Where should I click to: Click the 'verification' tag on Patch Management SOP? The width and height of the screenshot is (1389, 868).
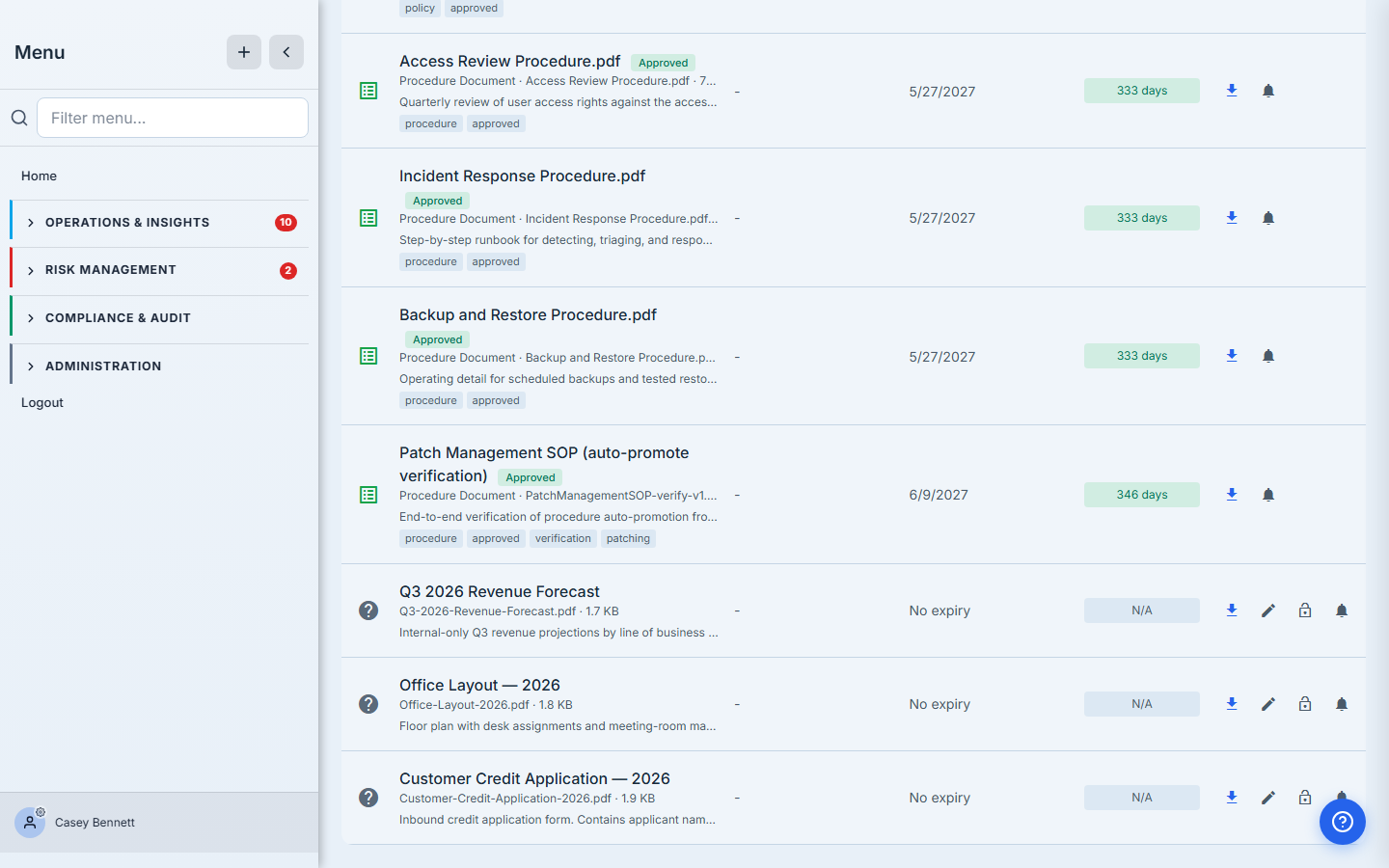click(x=563, y=539)
